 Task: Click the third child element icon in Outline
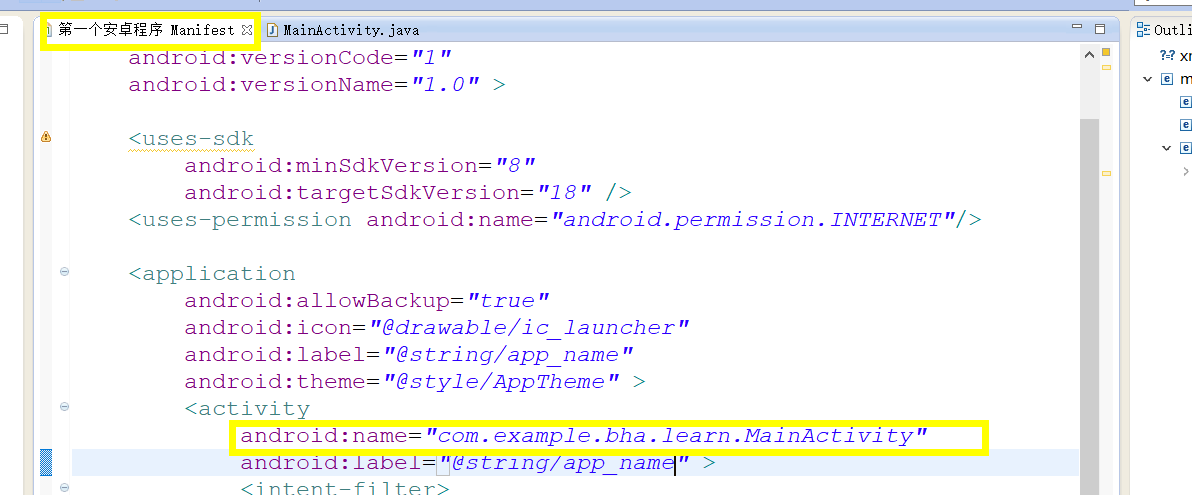[x=1185, y=148]
